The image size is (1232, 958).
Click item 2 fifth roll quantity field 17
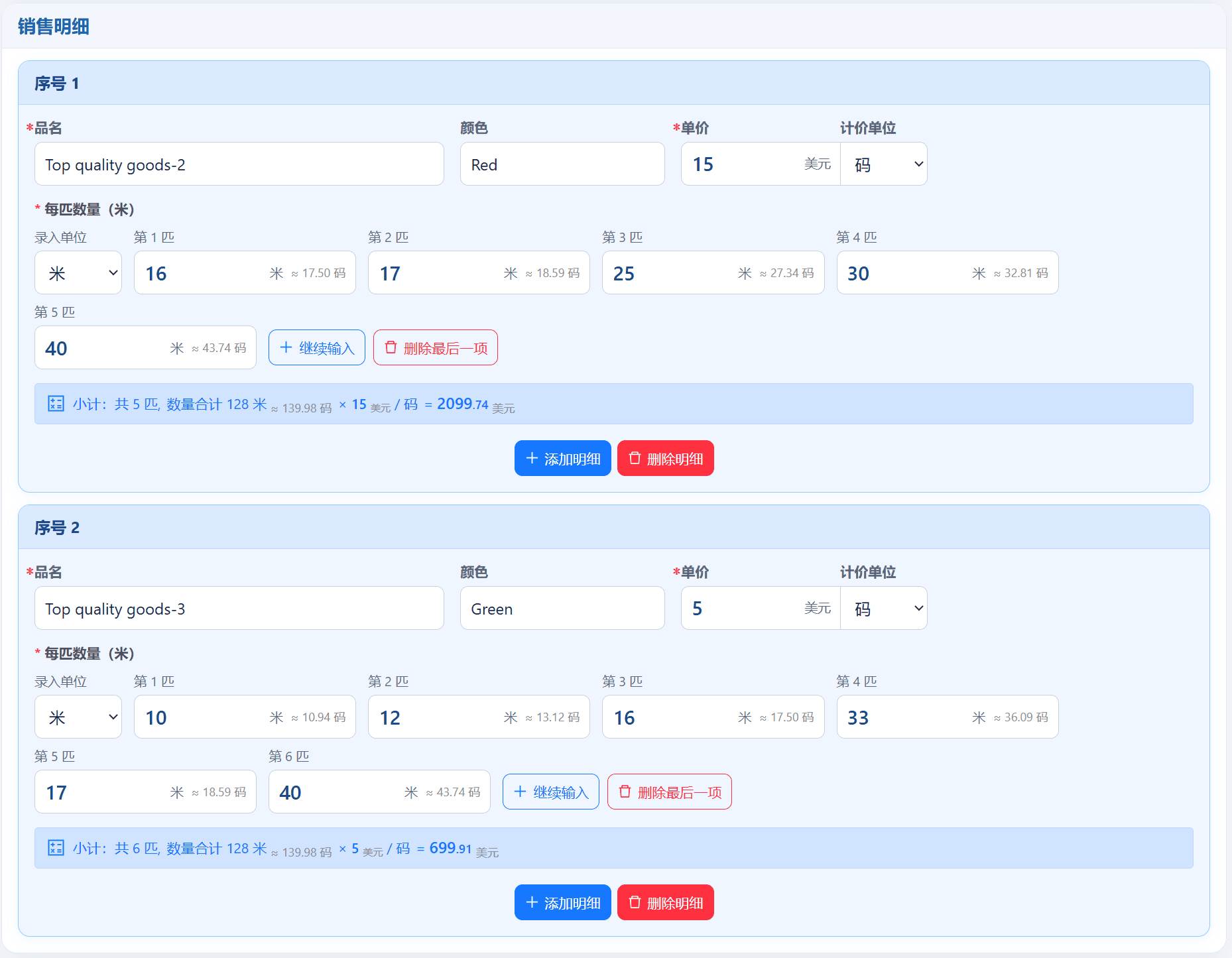[145, 792]
